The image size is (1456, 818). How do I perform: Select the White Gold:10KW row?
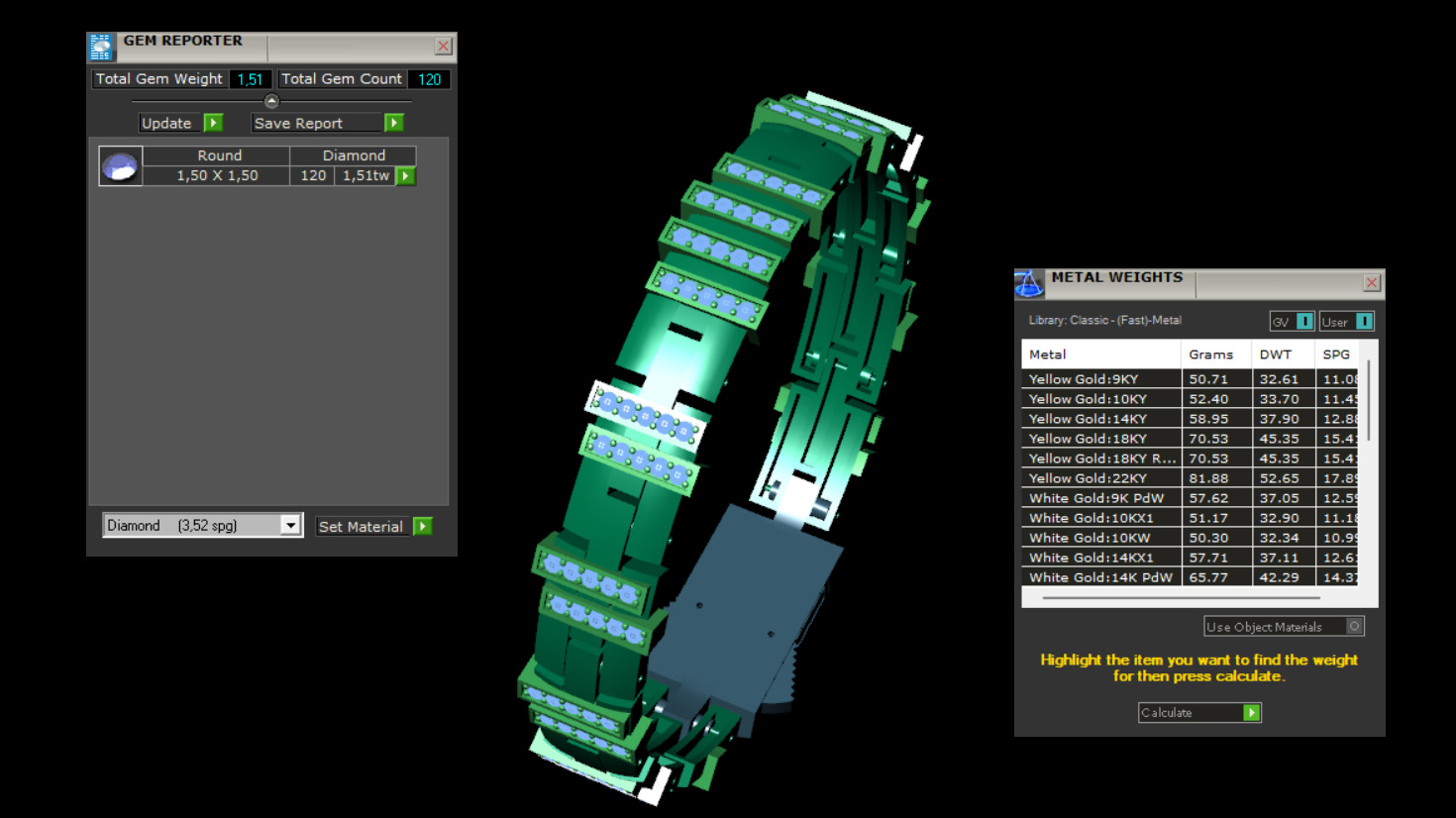tap(1190, 538)
